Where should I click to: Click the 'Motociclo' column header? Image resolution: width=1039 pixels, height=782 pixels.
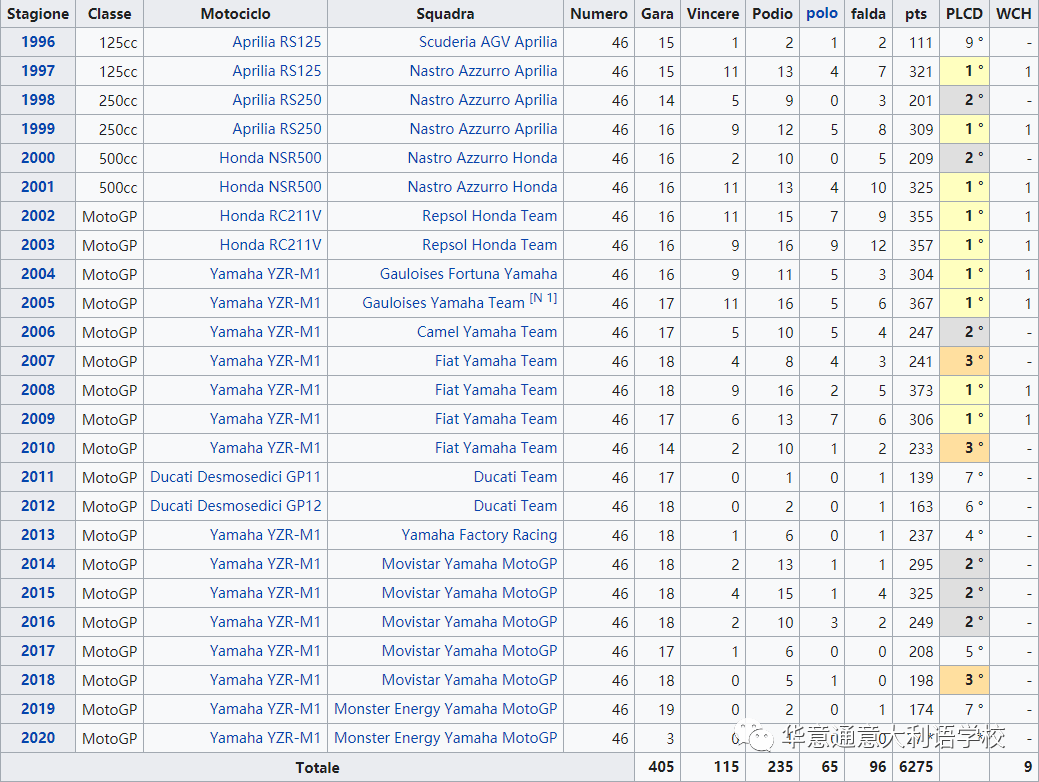235,13
